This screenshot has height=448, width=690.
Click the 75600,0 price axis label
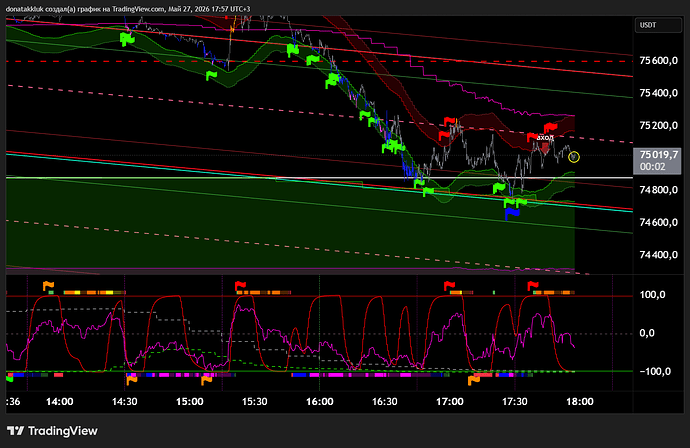[x=658, y=61]
